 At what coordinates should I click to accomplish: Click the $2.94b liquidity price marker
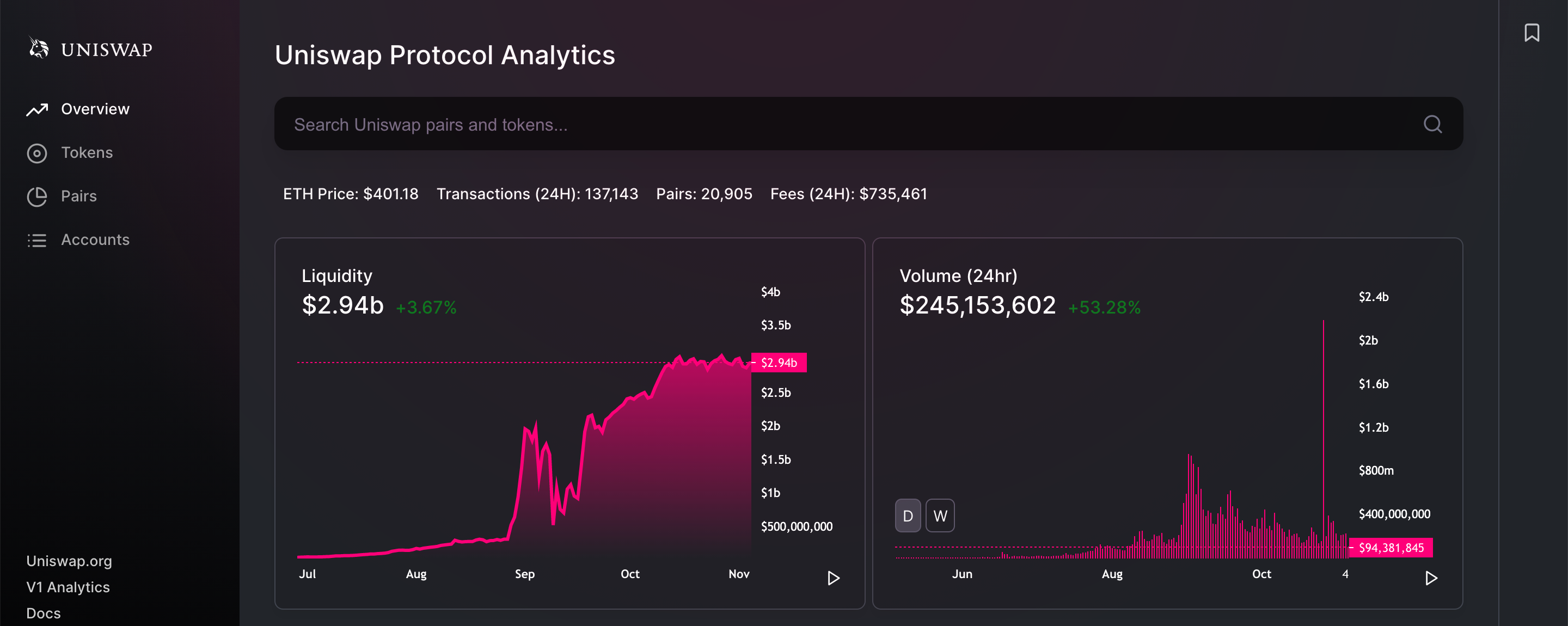pyautogui.click(x=779, y=363)
